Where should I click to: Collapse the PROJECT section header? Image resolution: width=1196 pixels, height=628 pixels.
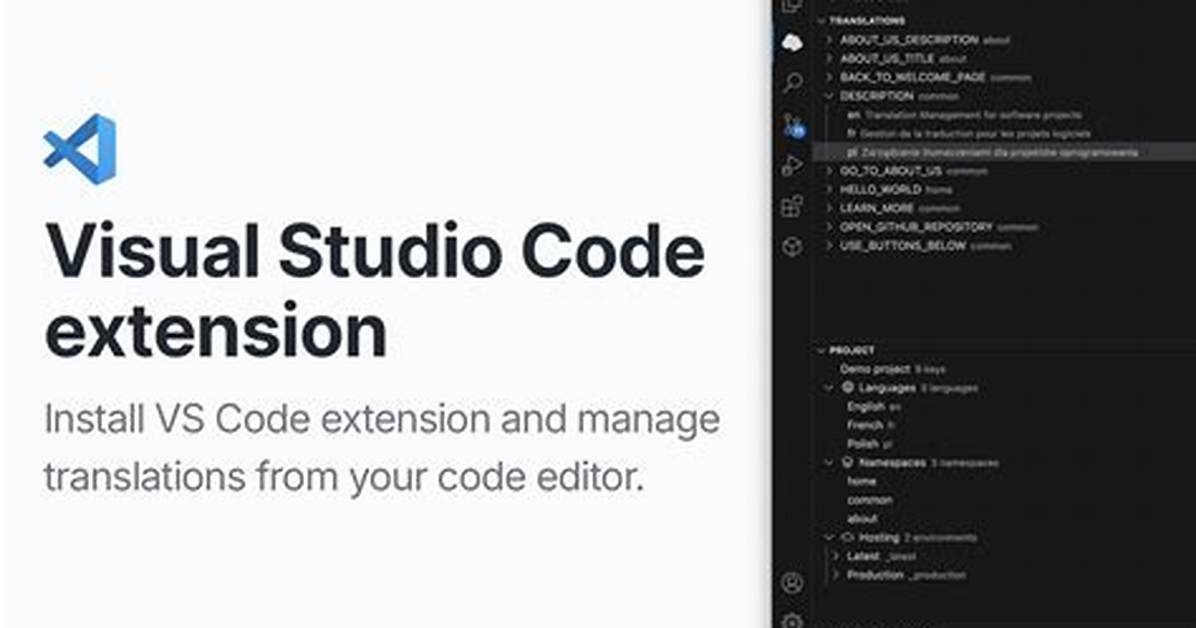click(845, 350)
